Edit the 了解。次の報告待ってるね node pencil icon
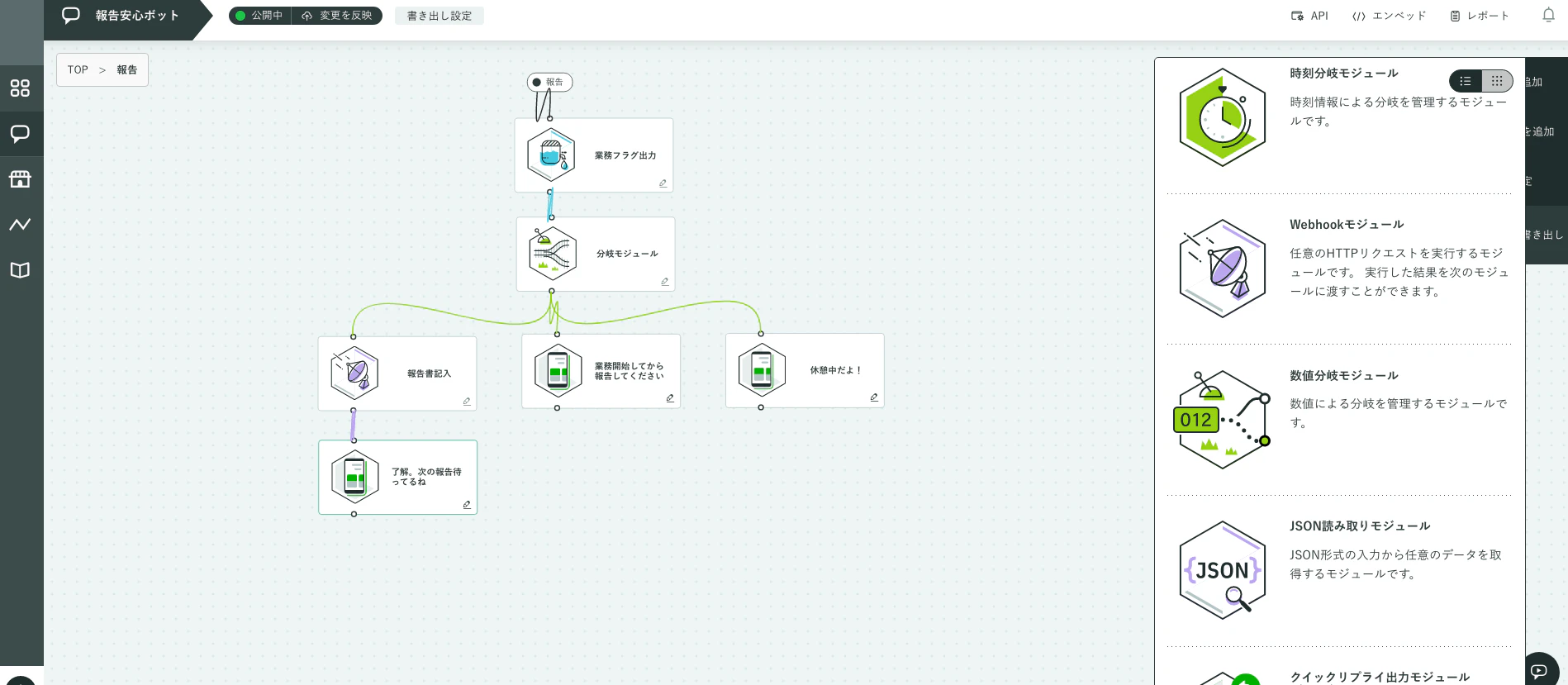The image size is (1568, 685). [x=467, y=505]
